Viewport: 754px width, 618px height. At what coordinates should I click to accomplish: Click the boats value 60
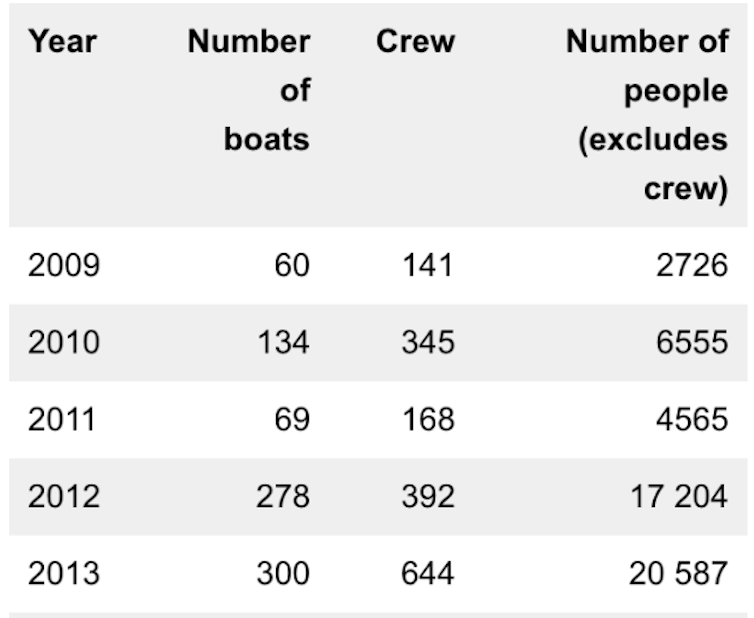(292, 265)
